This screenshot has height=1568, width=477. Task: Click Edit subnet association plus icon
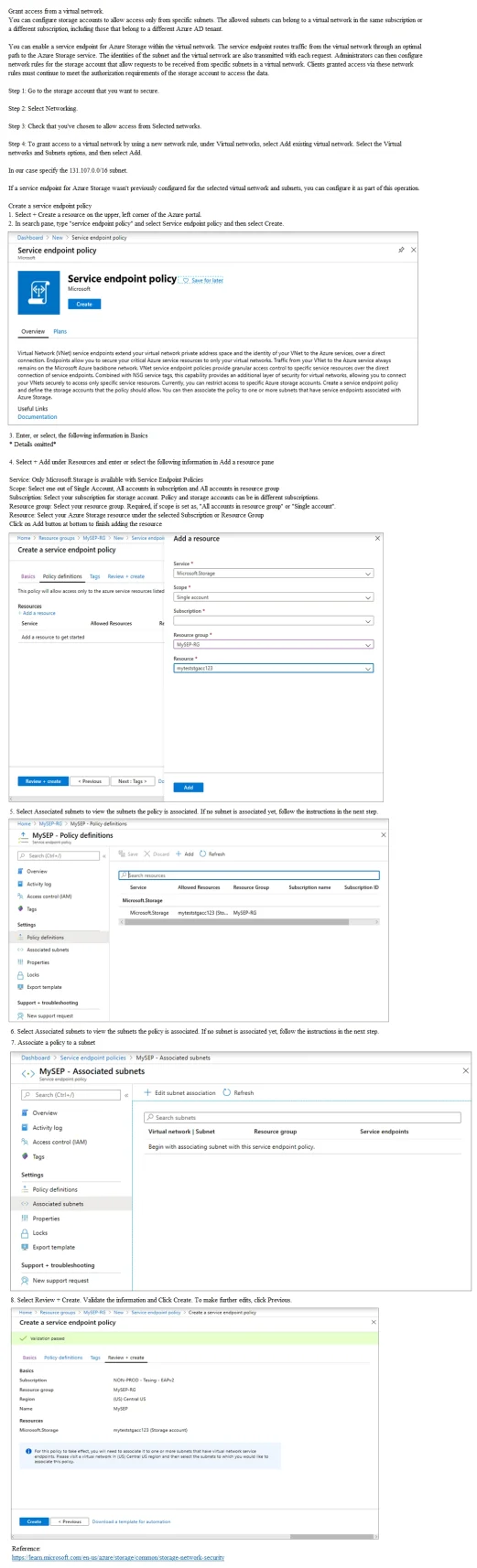(x=147, y=1093)
